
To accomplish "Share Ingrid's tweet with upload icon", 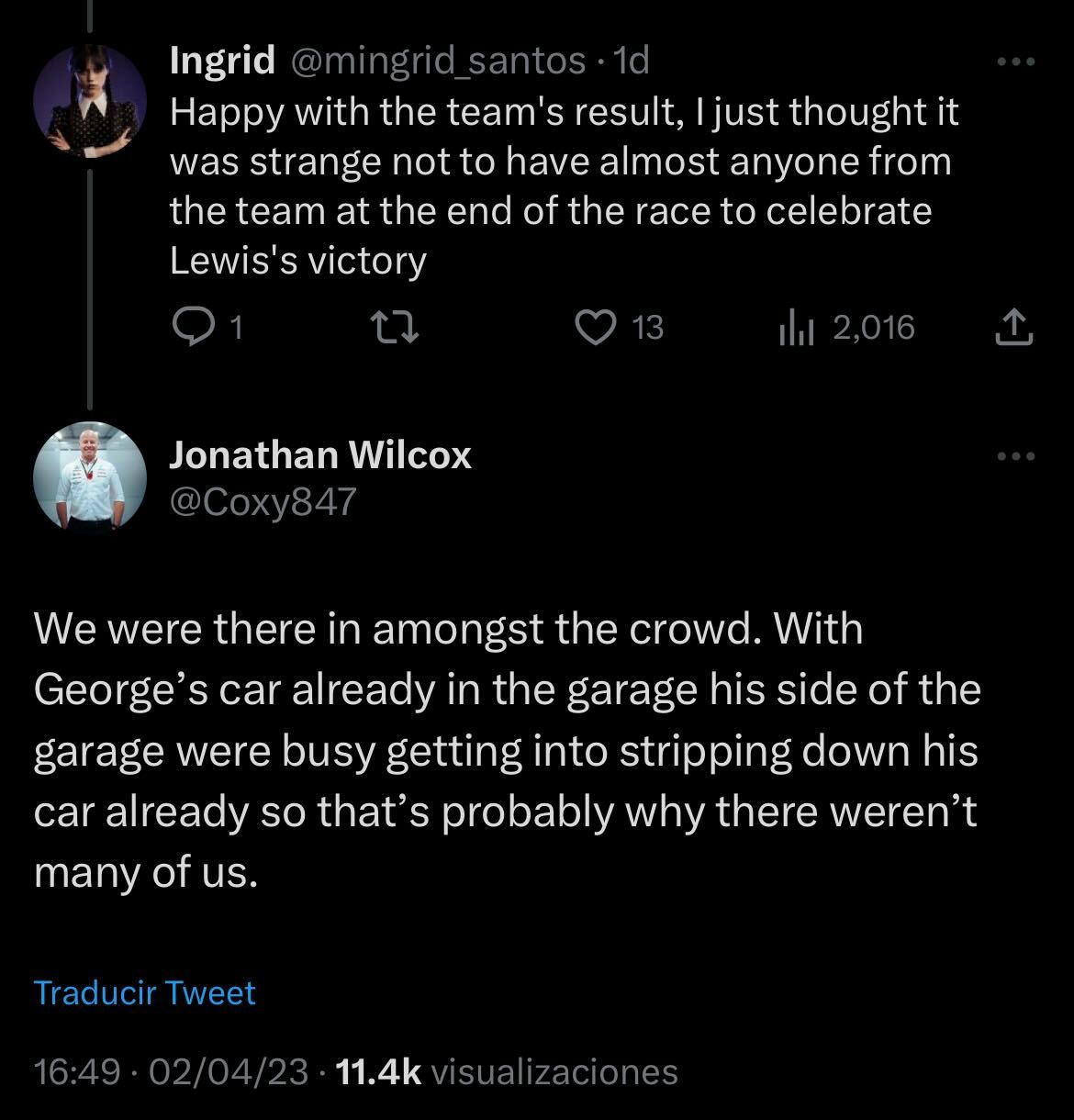I will pos(1013,328).
